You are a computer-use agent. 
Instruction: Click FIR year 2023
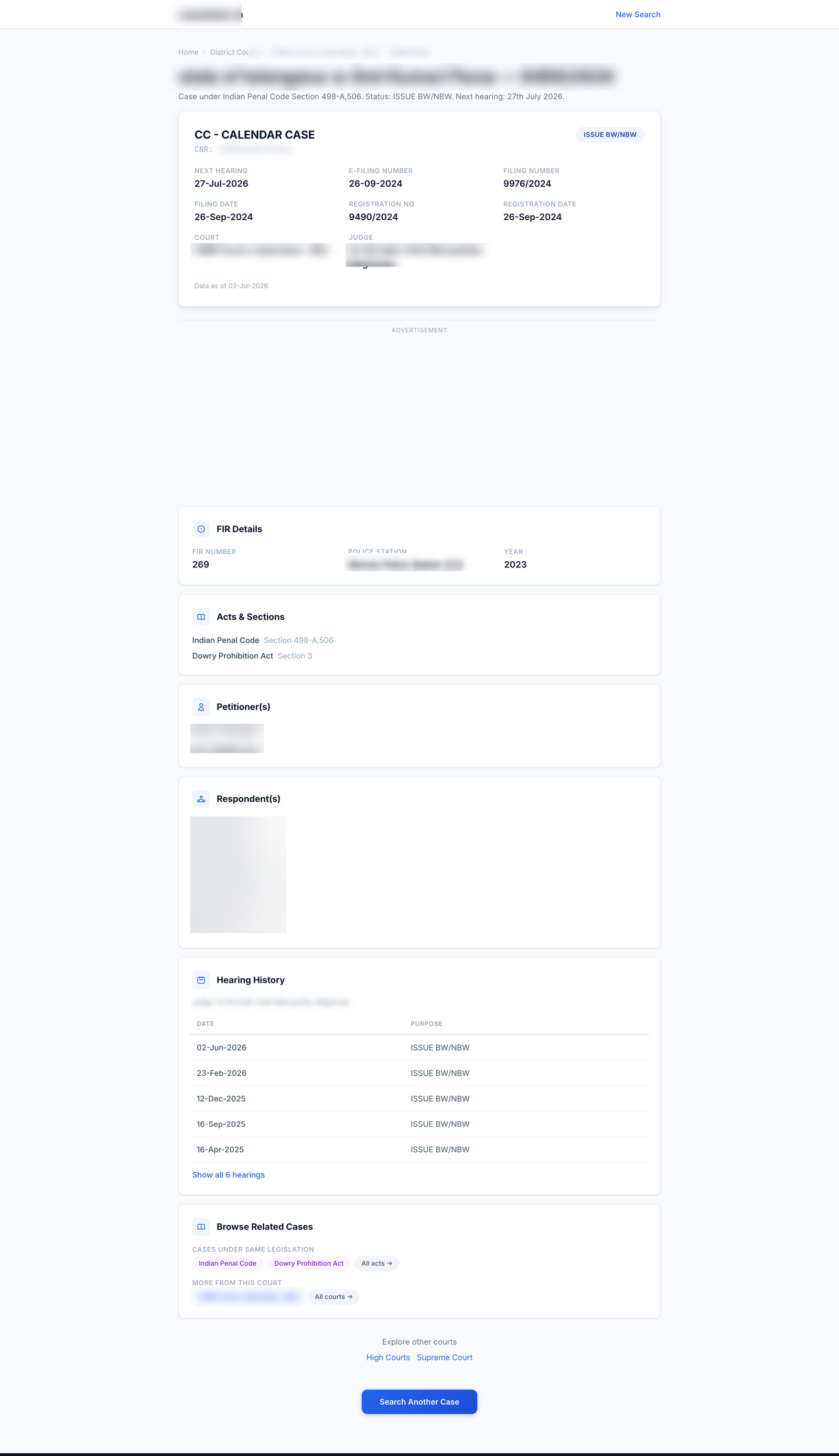(x=515, y=565)
